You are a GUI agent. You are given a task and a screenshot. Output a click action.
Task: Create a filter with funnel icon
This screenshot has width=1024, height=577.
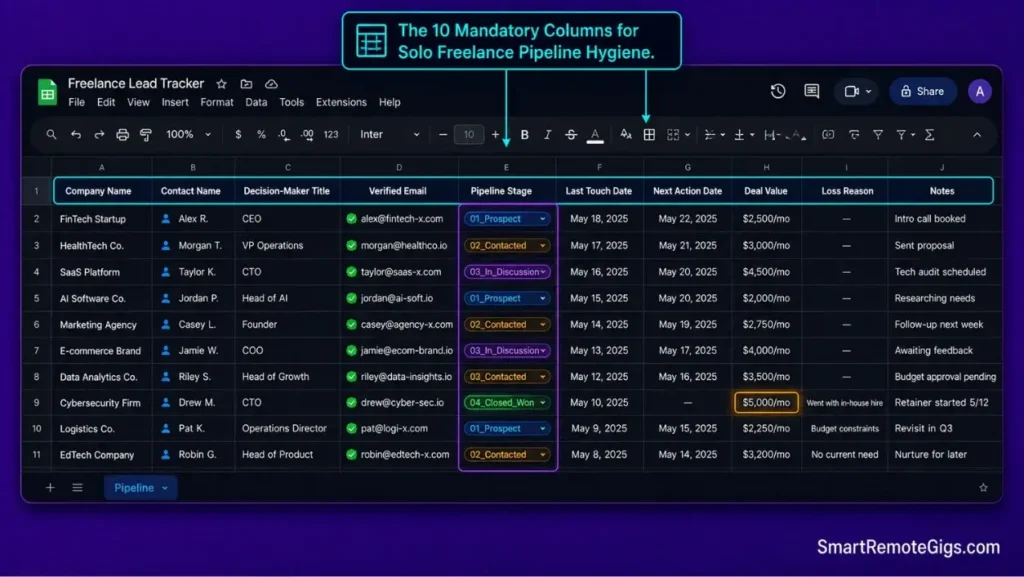coord(878,134)
